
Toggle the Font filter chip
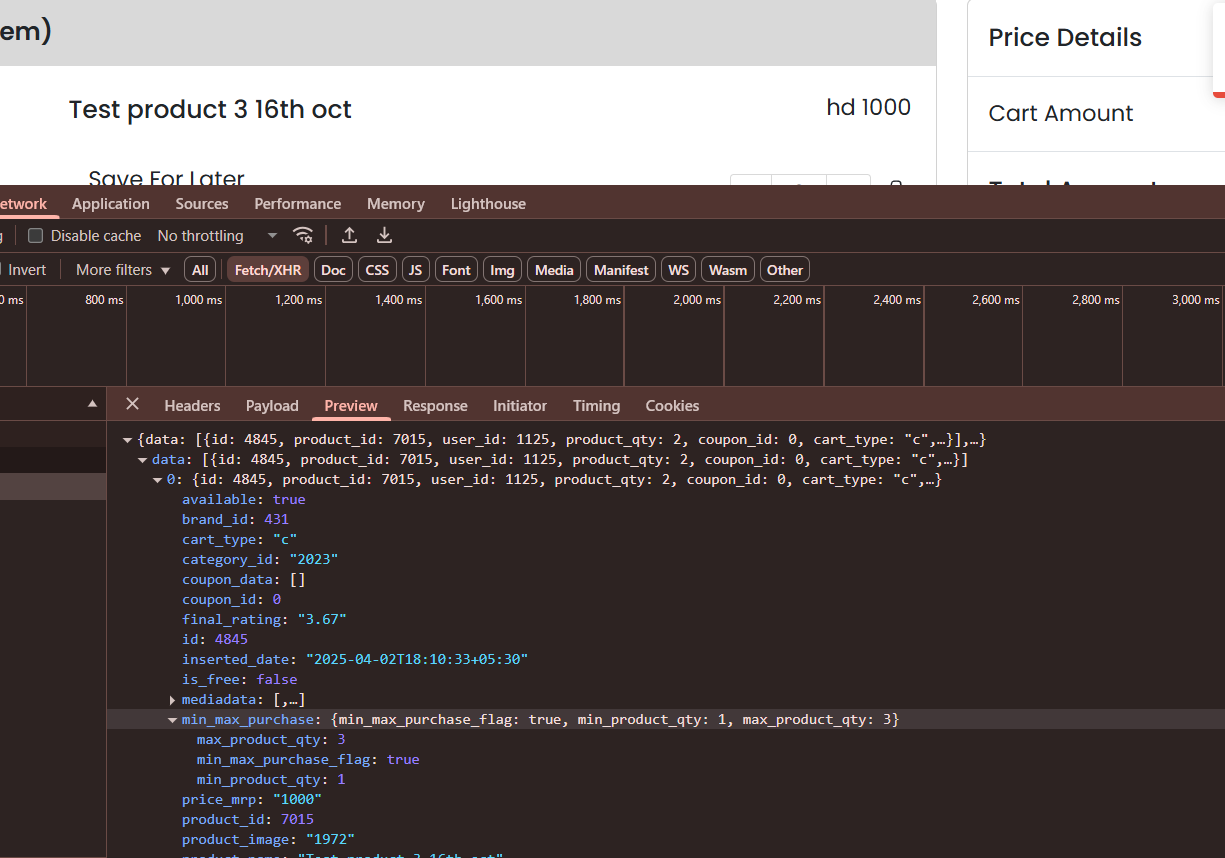(x=456, y=270)
